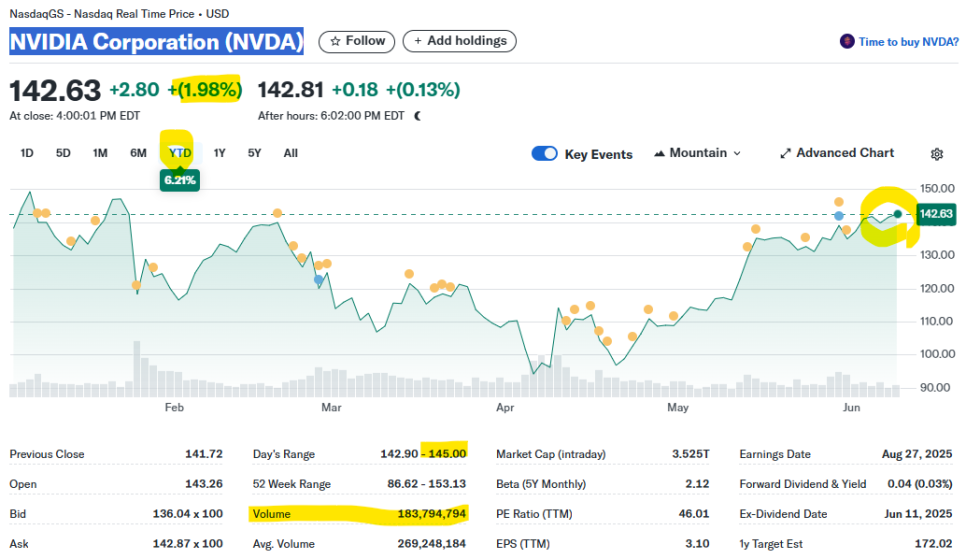Viewport: 966px width, 559px height.
Task: Click the PE Ratio (TTM) value 46.01
Action: click(x=694, y=513)
